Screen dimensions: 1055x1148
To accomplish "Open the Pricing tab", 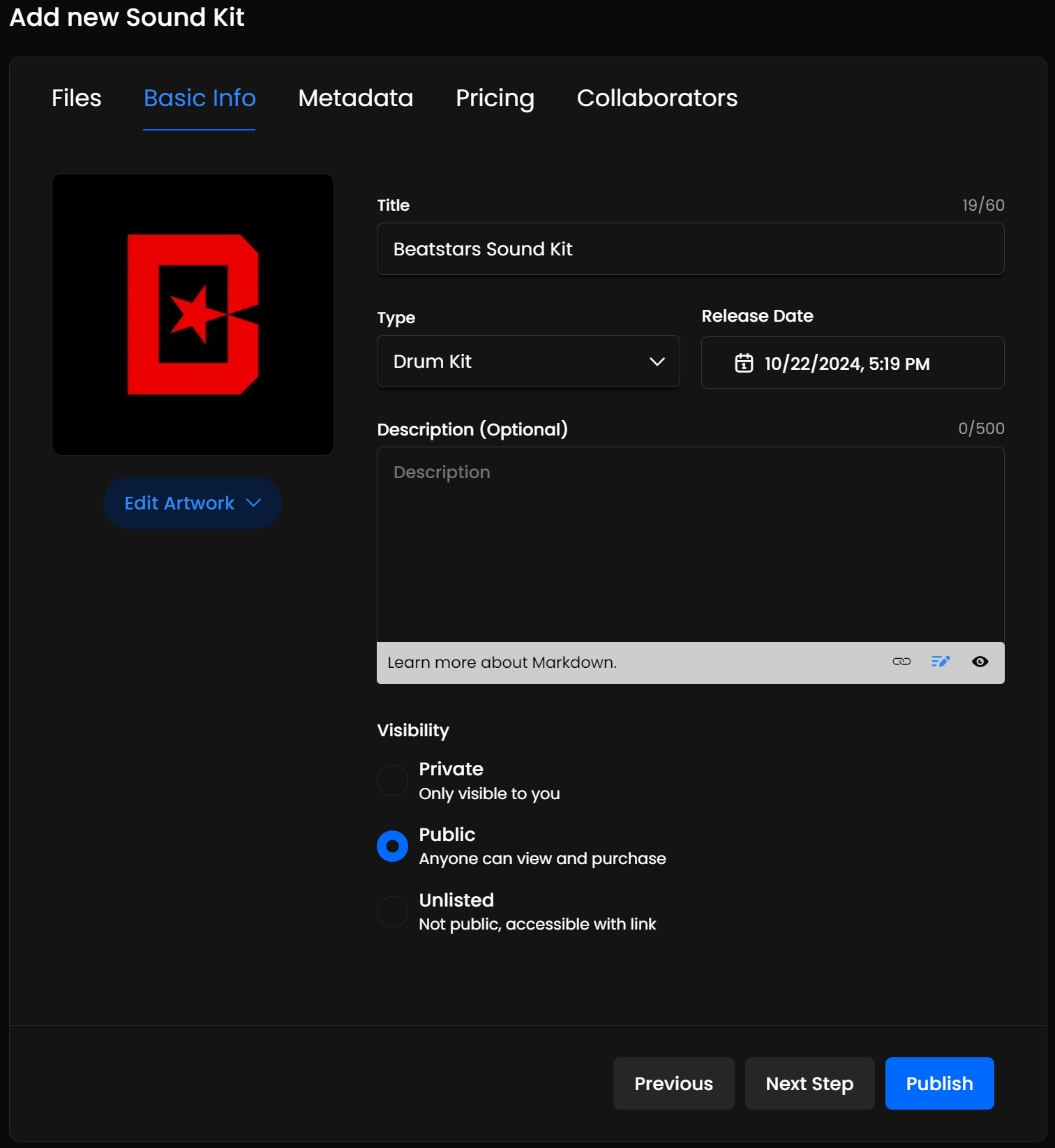I will click(x=495, y=98).
